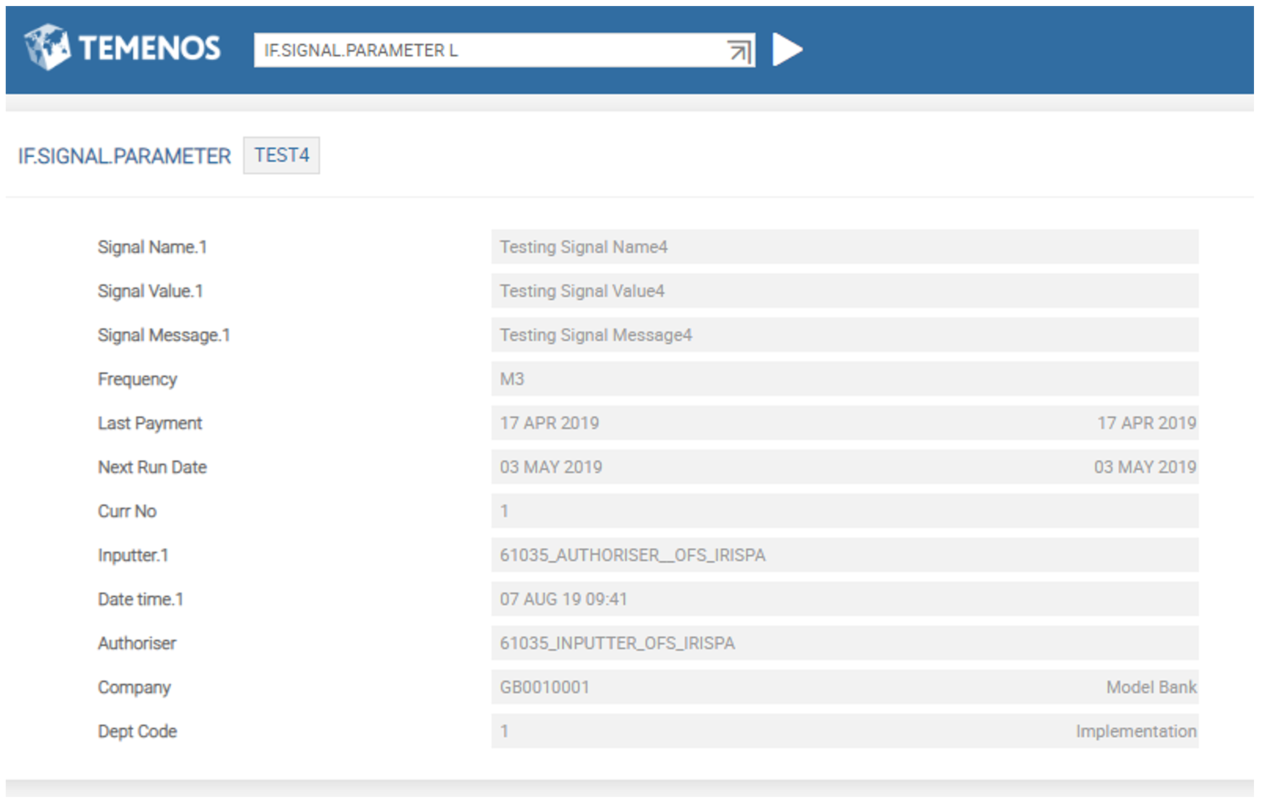
Task: Click the Frequency field showing M3
Action: tap(844, 379)
